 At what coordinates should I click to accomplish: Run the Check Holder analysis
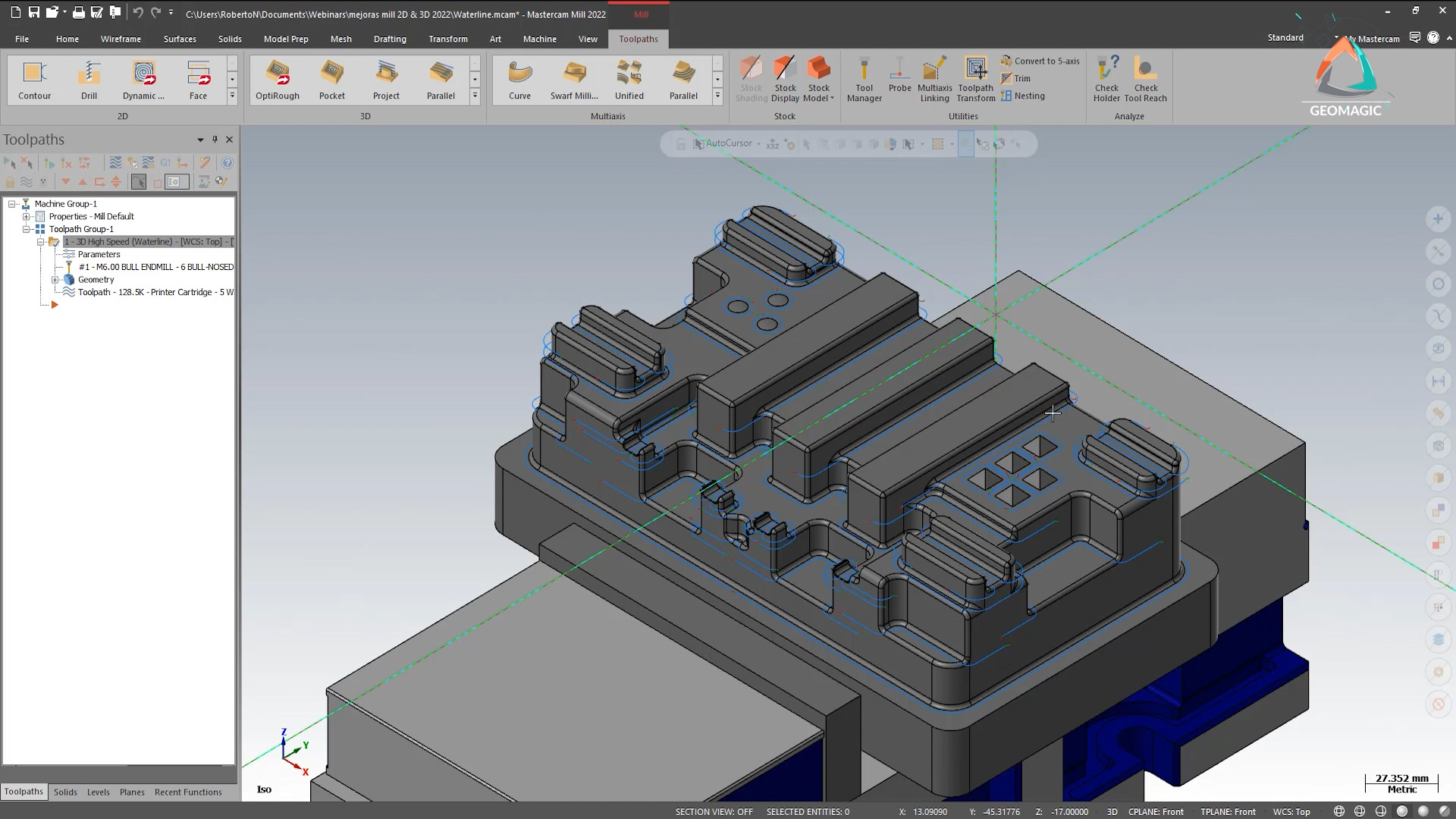[x=1106, y=80]
